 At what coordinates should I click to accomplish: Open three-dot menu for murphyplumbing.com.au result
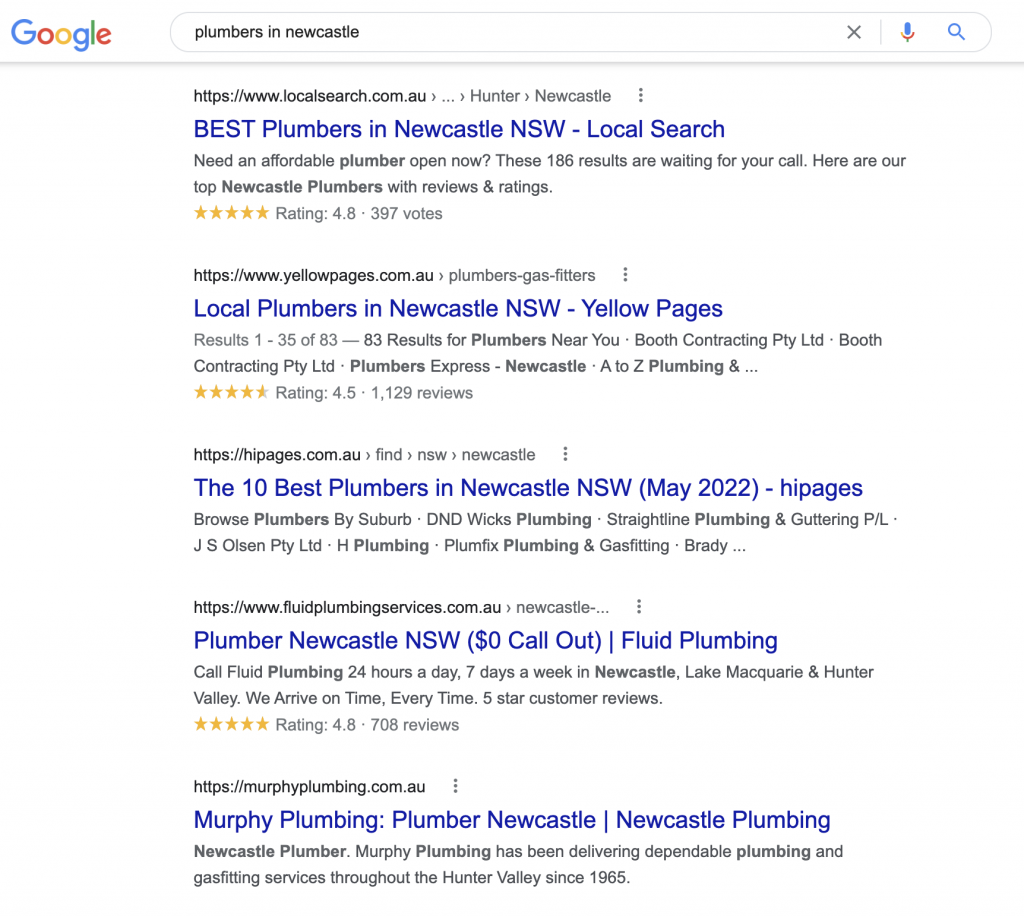(455, 786)
